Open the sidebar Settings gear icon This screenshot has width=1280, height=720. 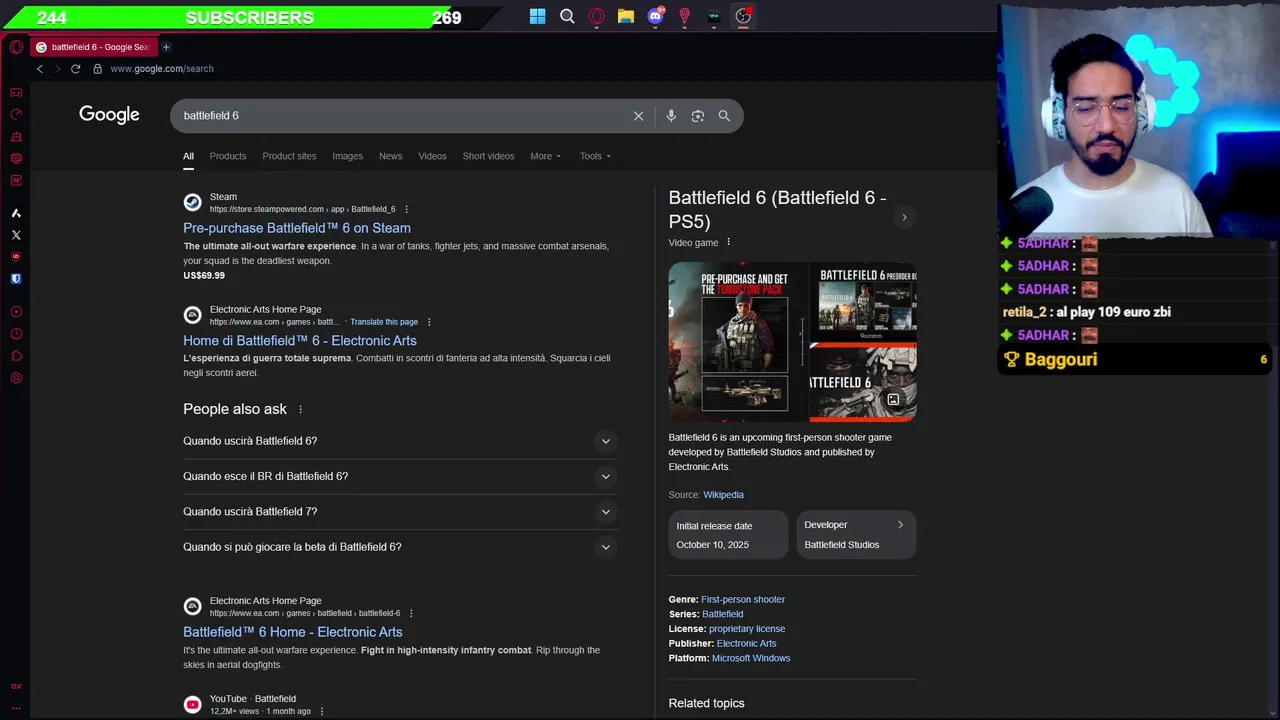coord(16,378)
